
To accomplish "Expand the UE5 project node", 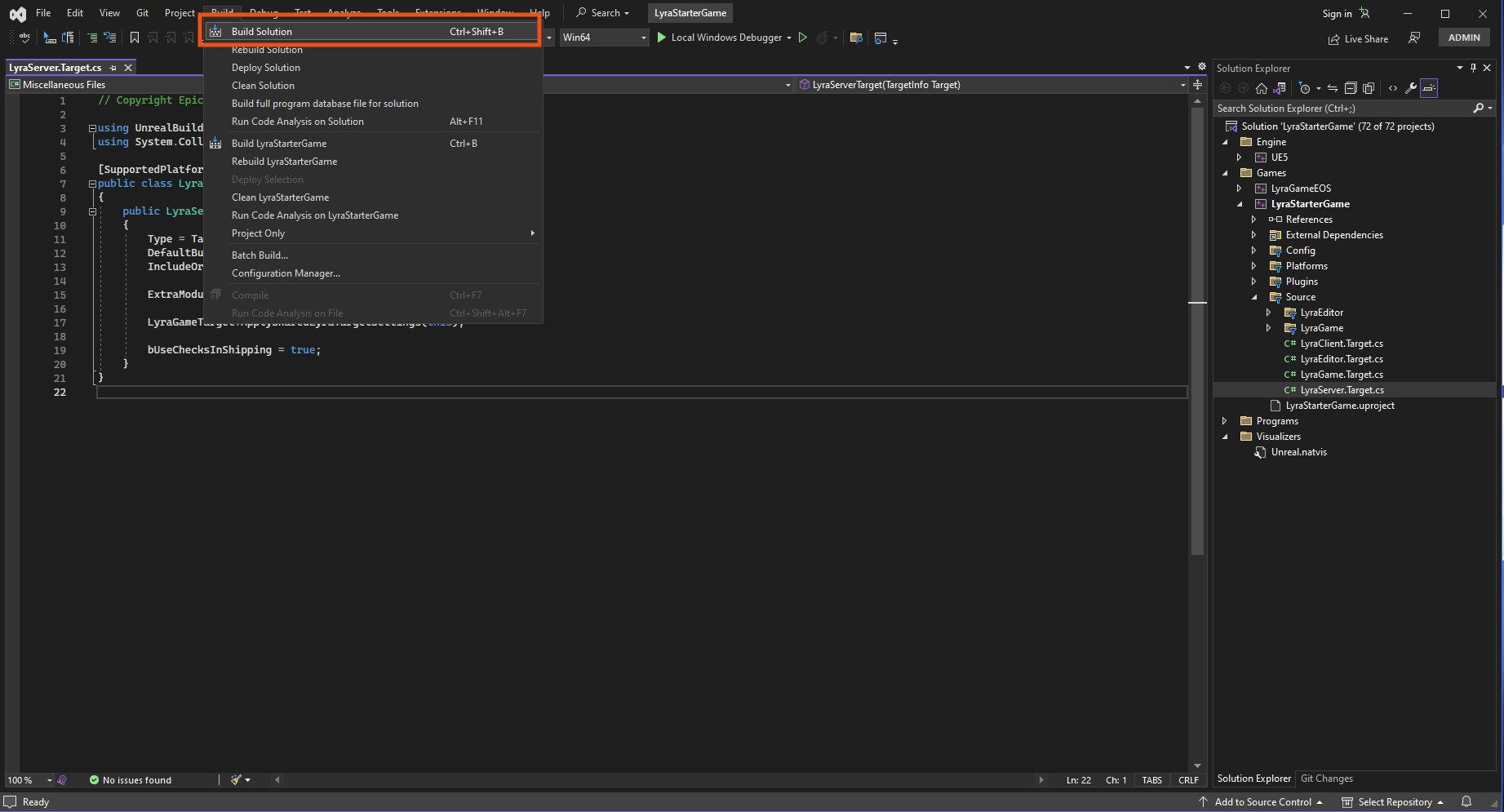I will (x=1240, y=158).
